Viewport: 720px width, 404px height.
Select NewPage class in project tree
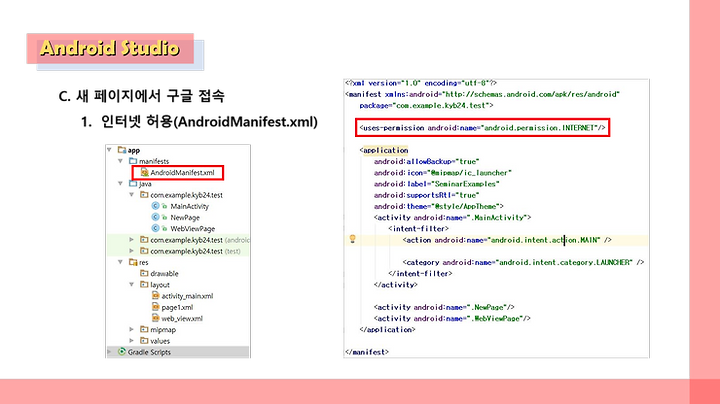tap(185, 218)
